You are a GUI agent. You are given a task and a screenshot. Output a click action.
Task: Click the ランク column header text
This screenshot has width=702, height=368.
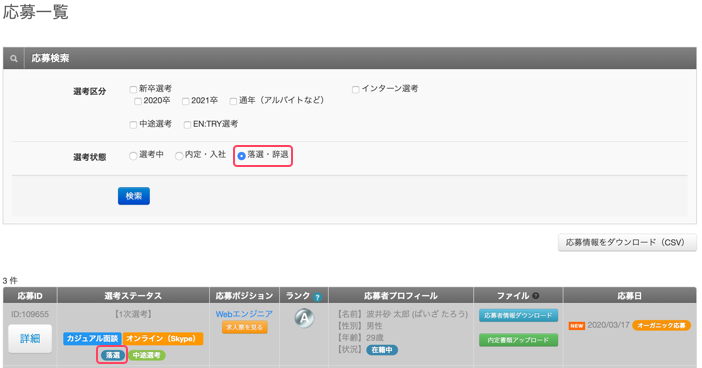[x=298, y=296]
